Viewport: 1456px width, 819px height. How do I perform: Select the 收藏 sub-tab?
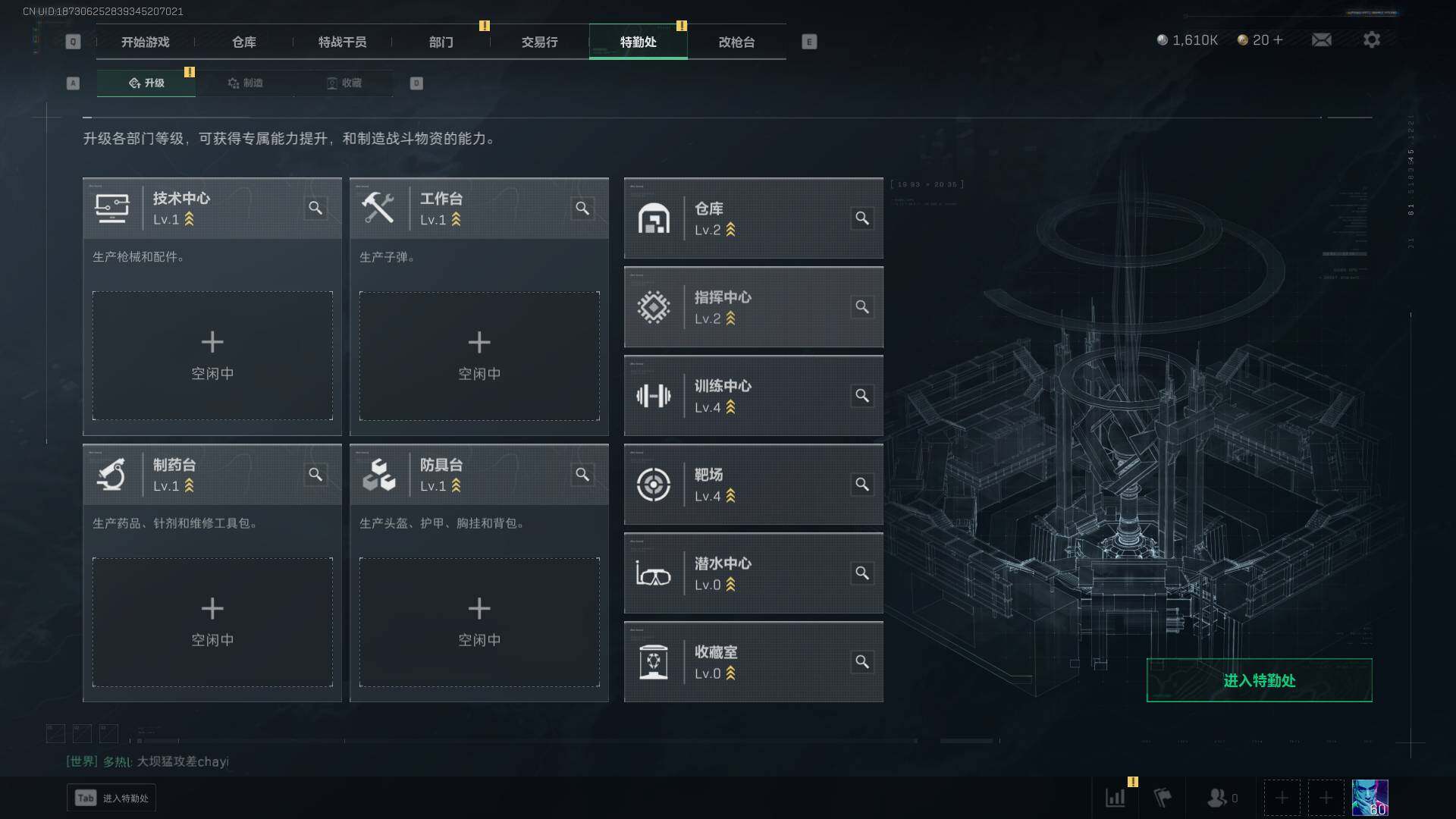point(344,83)
